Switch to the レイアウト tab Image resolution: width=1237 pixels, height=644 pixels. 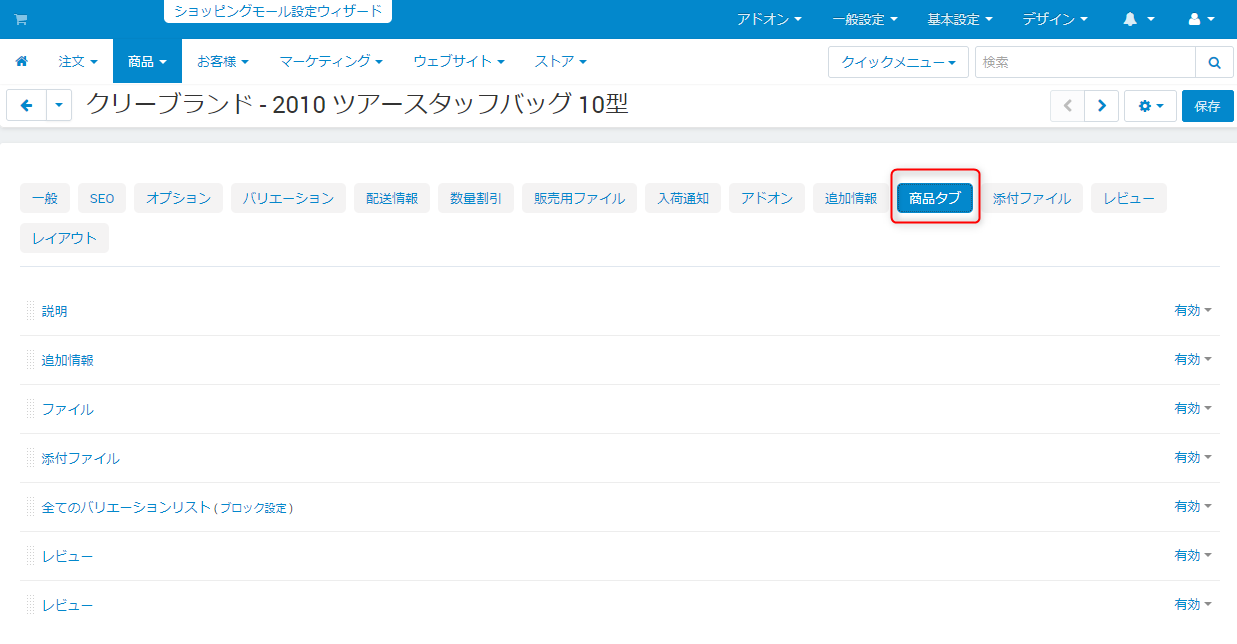click(x=64, y=238)
